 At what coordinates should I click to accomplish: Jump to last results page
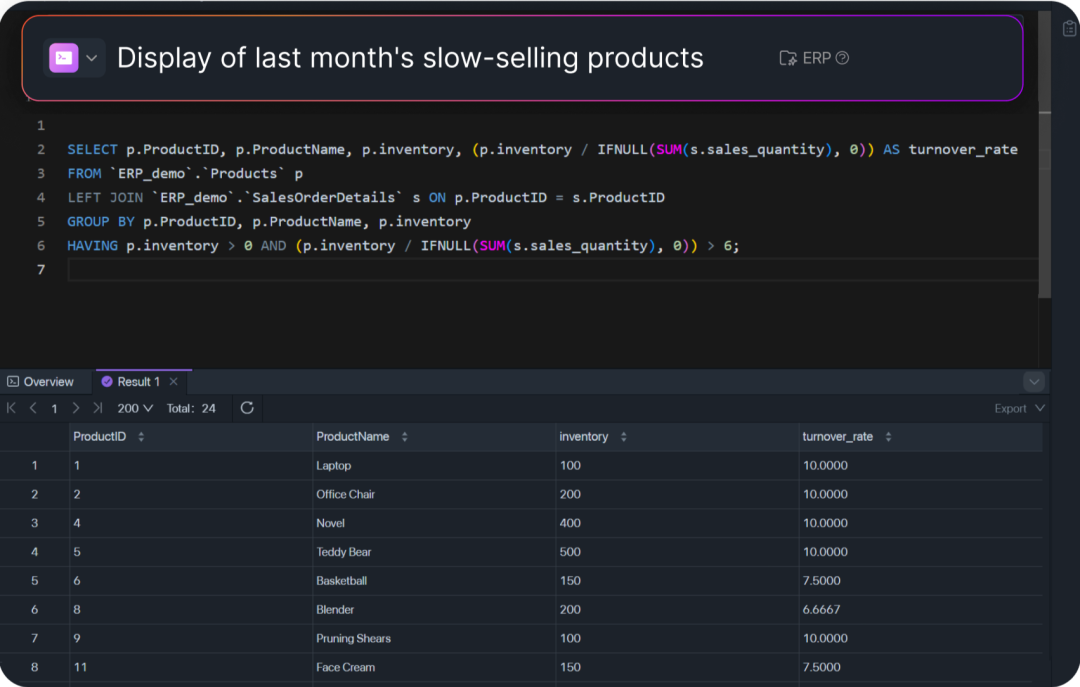97,408
